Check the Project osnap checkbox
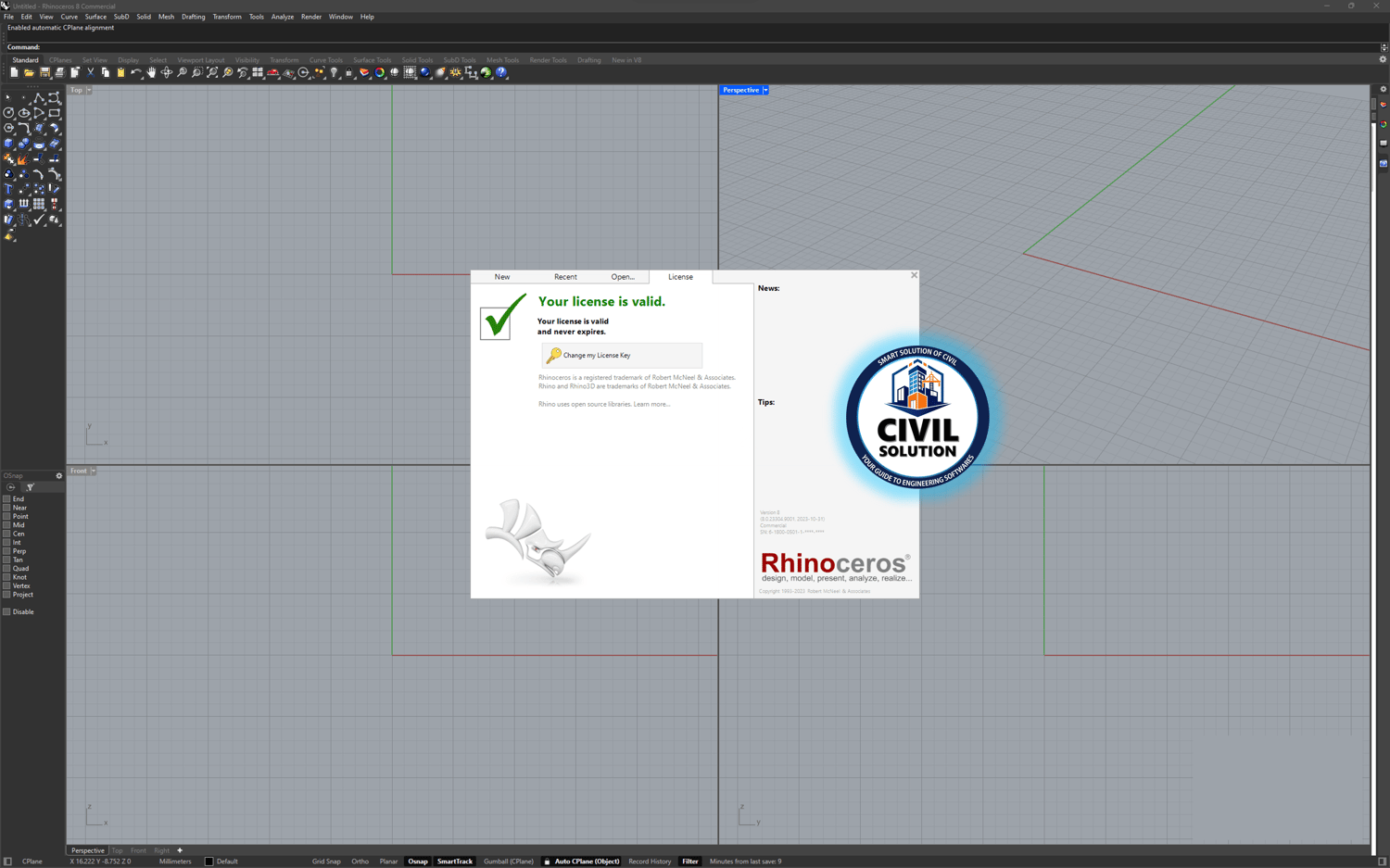1390x868 pixels. point(6,595)
